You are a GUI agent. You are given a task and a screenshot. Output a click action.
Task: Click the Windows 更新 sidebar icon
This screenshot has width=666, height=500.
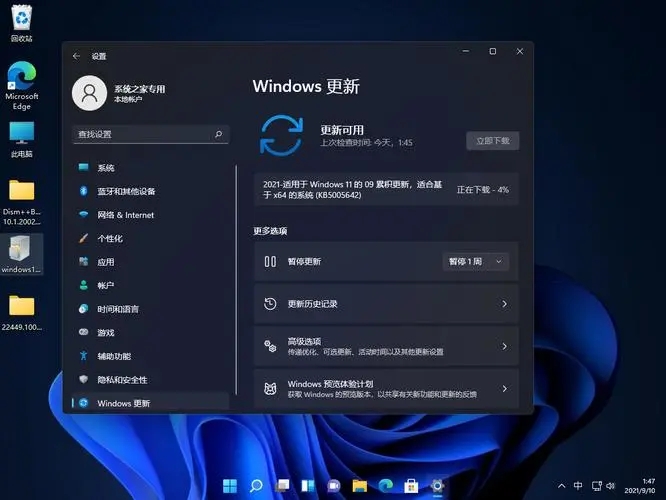[84, 403]
